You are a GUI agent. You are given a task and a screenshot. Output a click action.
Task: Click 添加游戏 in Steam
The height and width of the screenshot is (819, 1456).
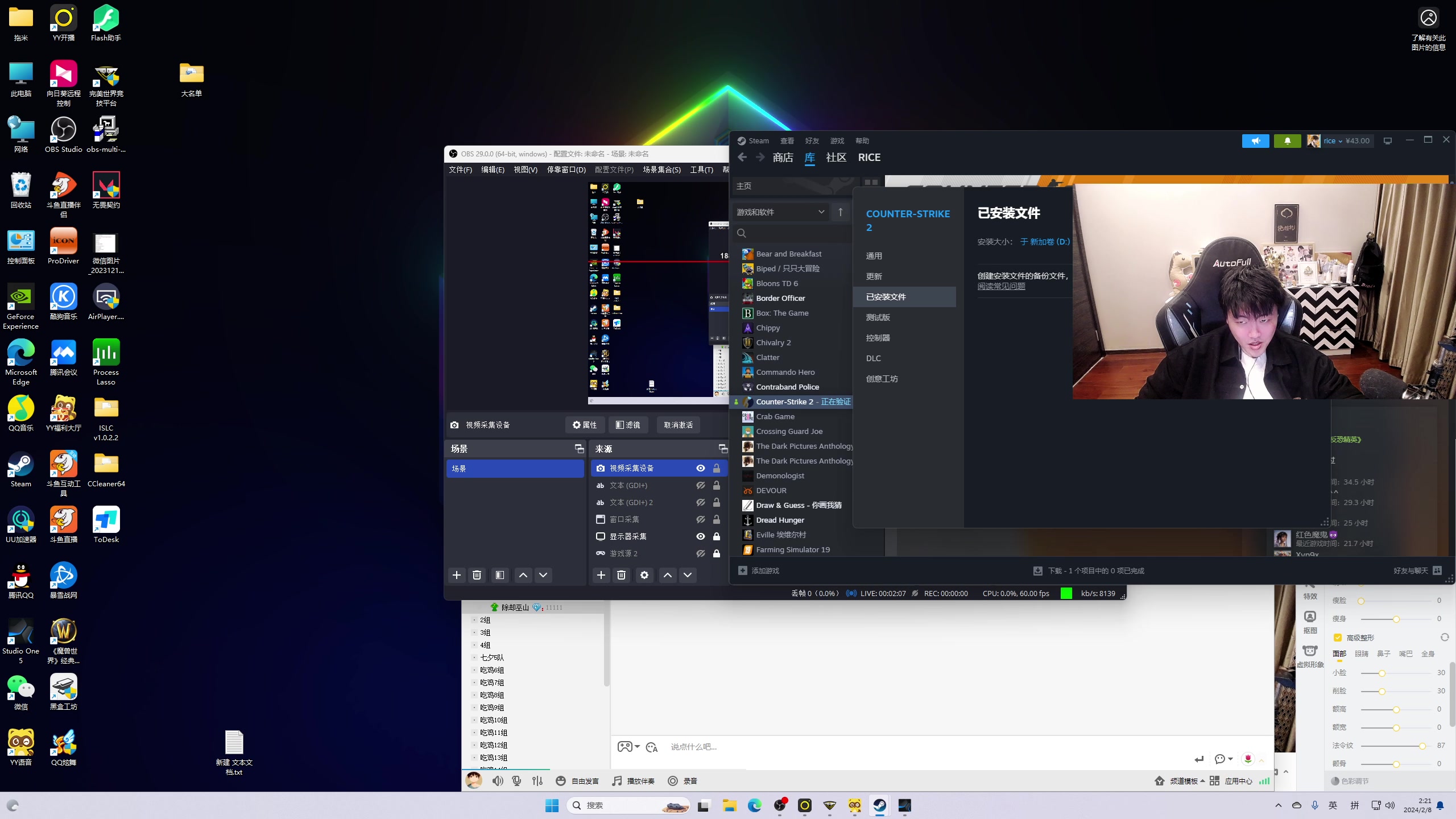point(759,570)
